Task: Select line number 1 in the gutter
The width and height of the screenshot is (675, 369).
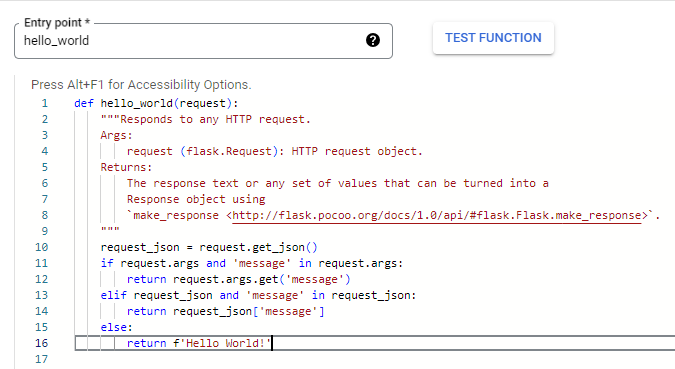Action: tap(45, 103)
